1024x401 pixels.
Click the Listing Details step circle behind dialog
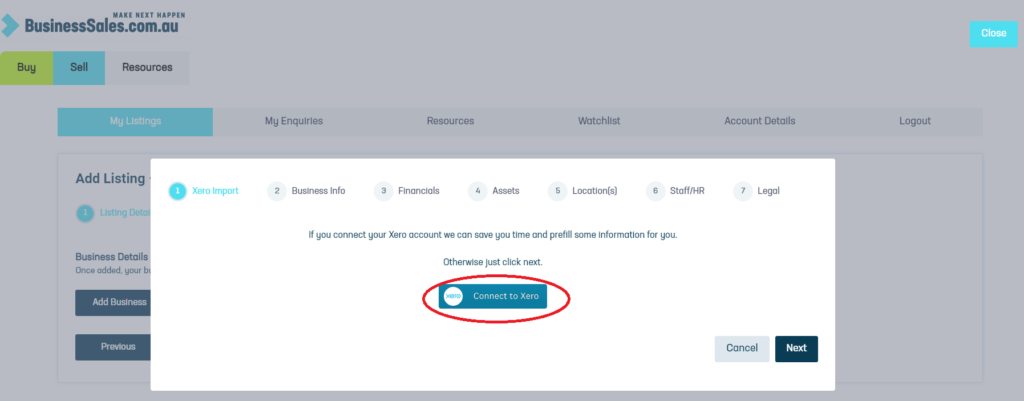[x=85, y=213]
